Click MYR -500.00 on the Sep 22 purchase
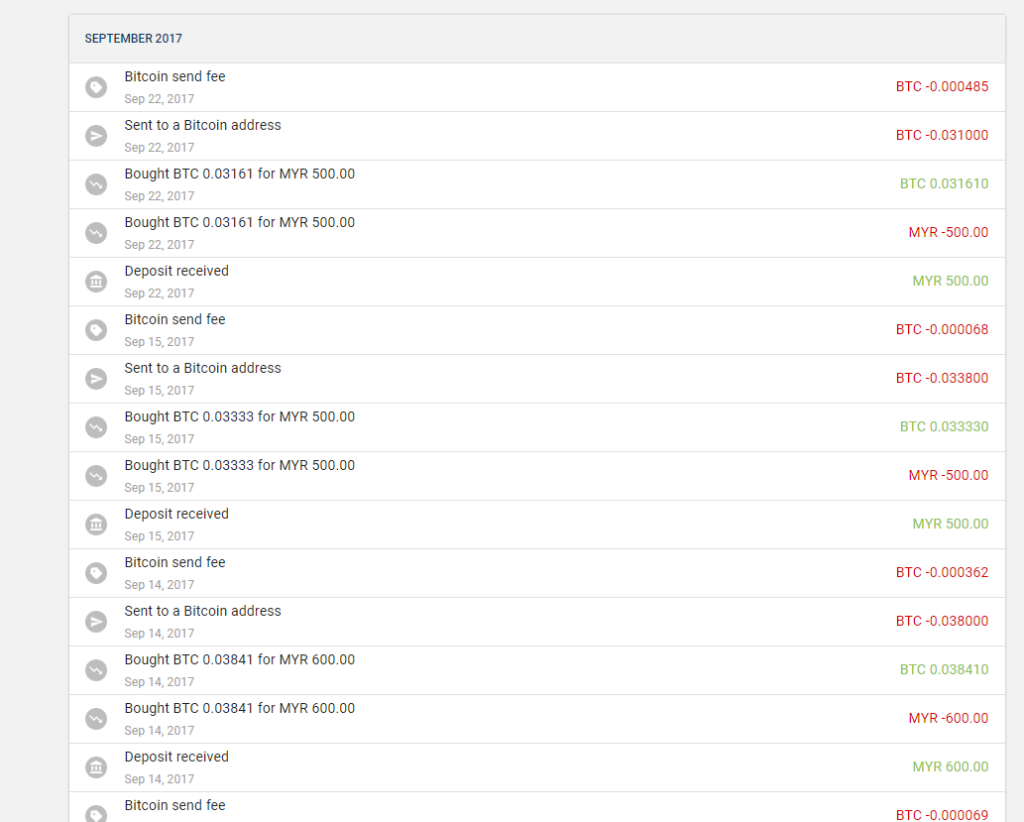 948,232
